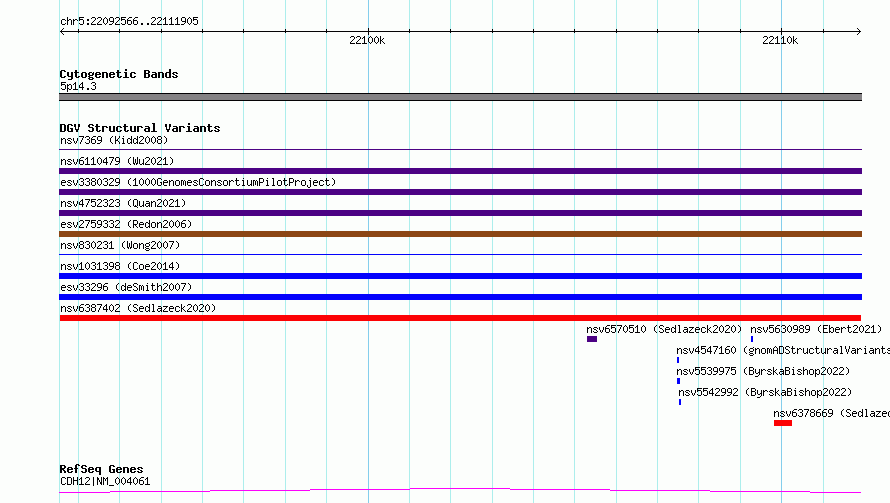
Task: Open the DGV Structural Variants track heading
Action: [140, 128]
